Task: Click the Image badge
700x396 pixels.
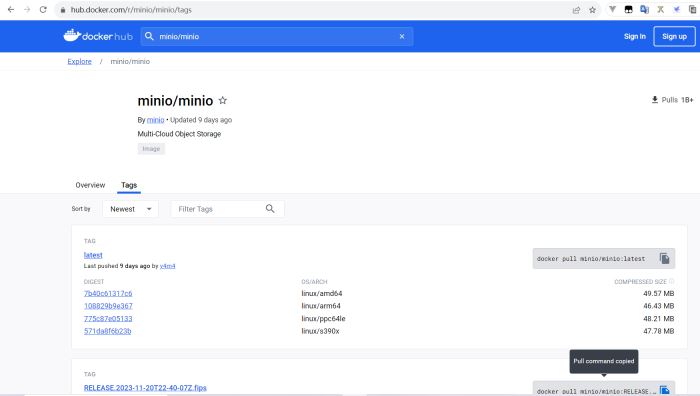Action: click(151, 149)
